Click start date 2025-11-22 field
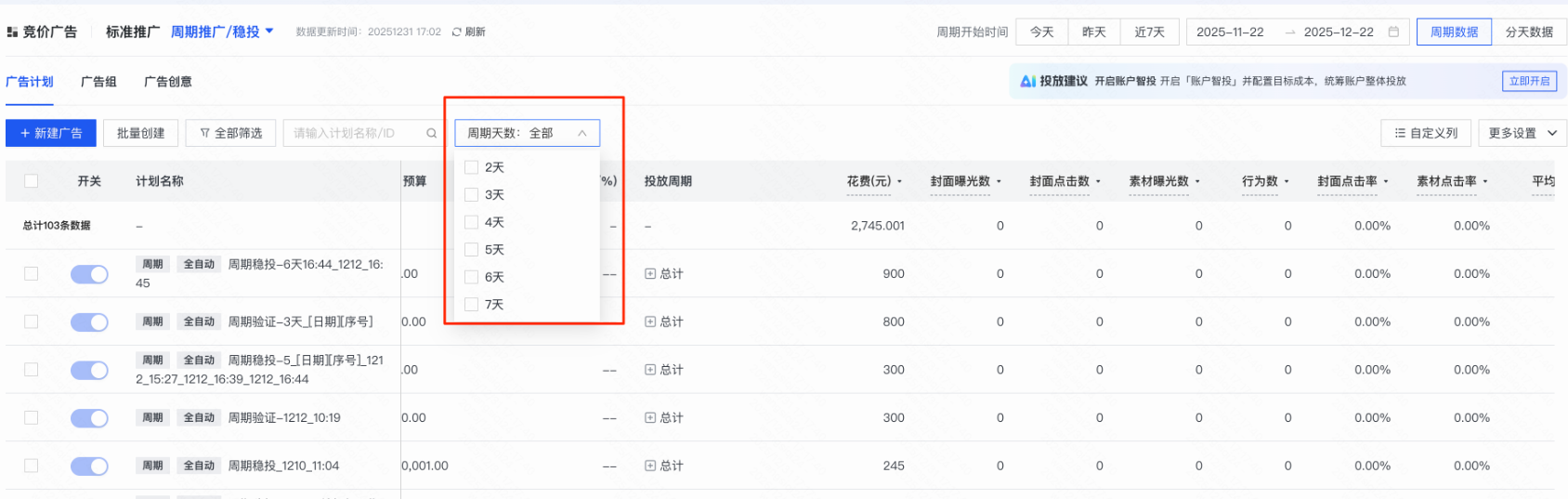The height and width of the screenshot is (499, 1568). [1230, 32]
